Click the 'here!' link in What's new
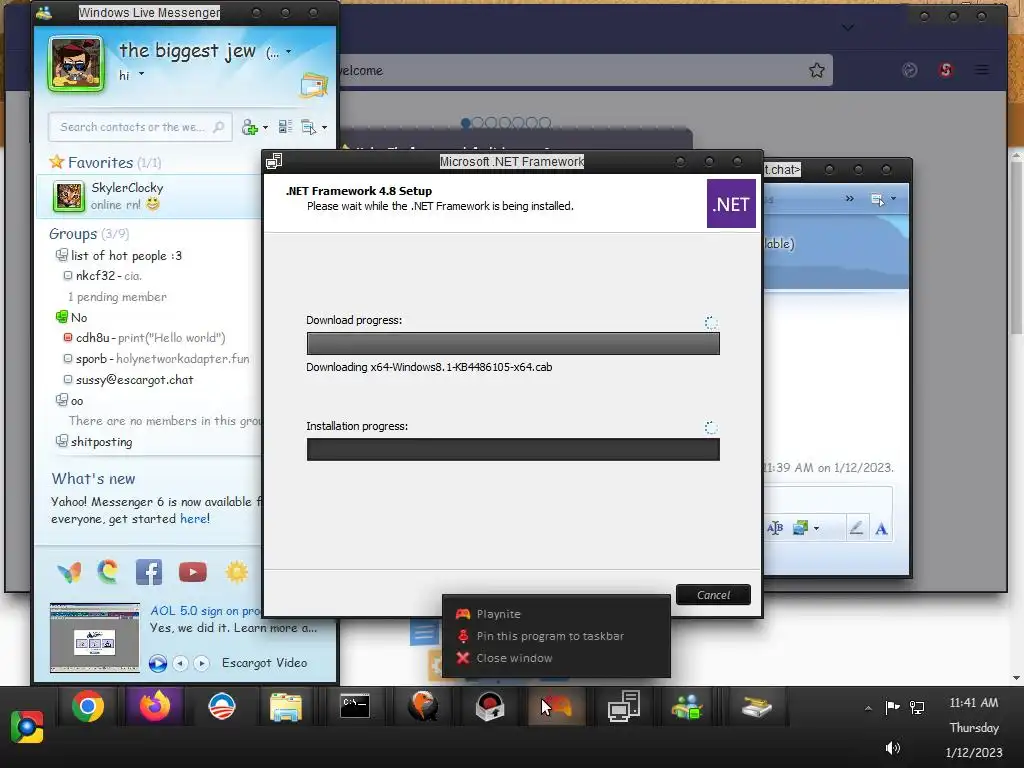1024x768 pixels. (x=195, y=519)
